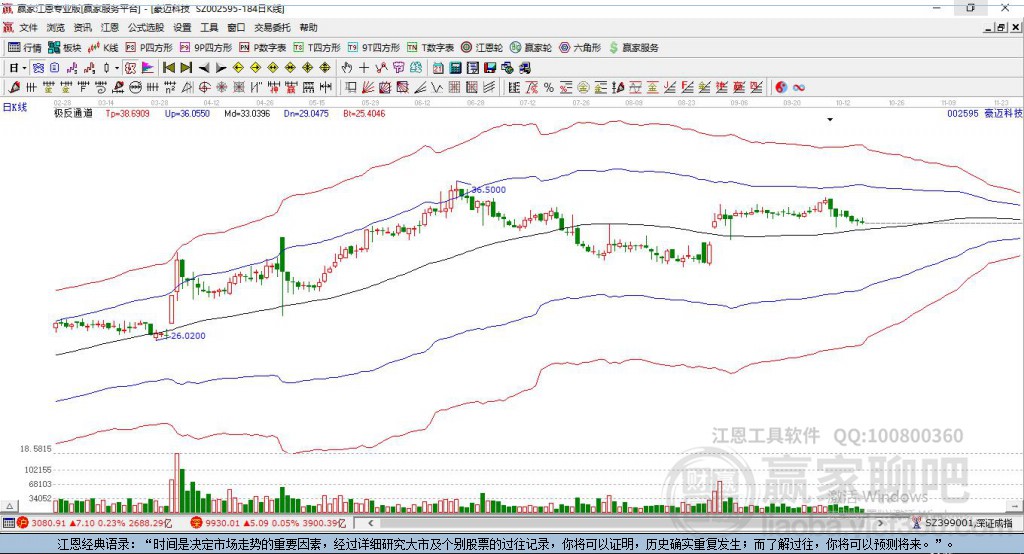Click the 002595 stock code label
The width and height of the screenshot is (1024, 554).
(963, 113)
